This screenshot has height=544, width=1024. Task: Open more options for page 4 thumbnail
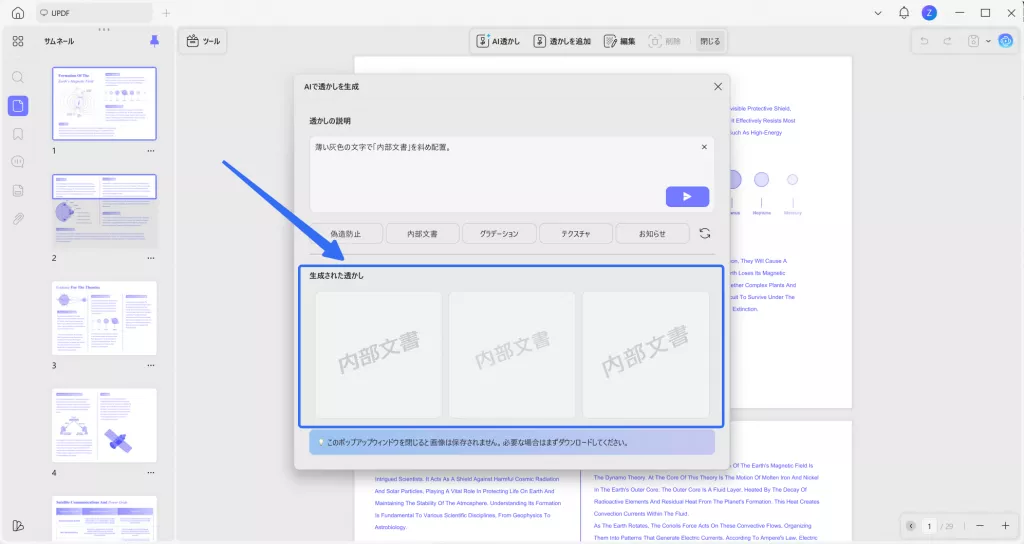tap(151, 472)
